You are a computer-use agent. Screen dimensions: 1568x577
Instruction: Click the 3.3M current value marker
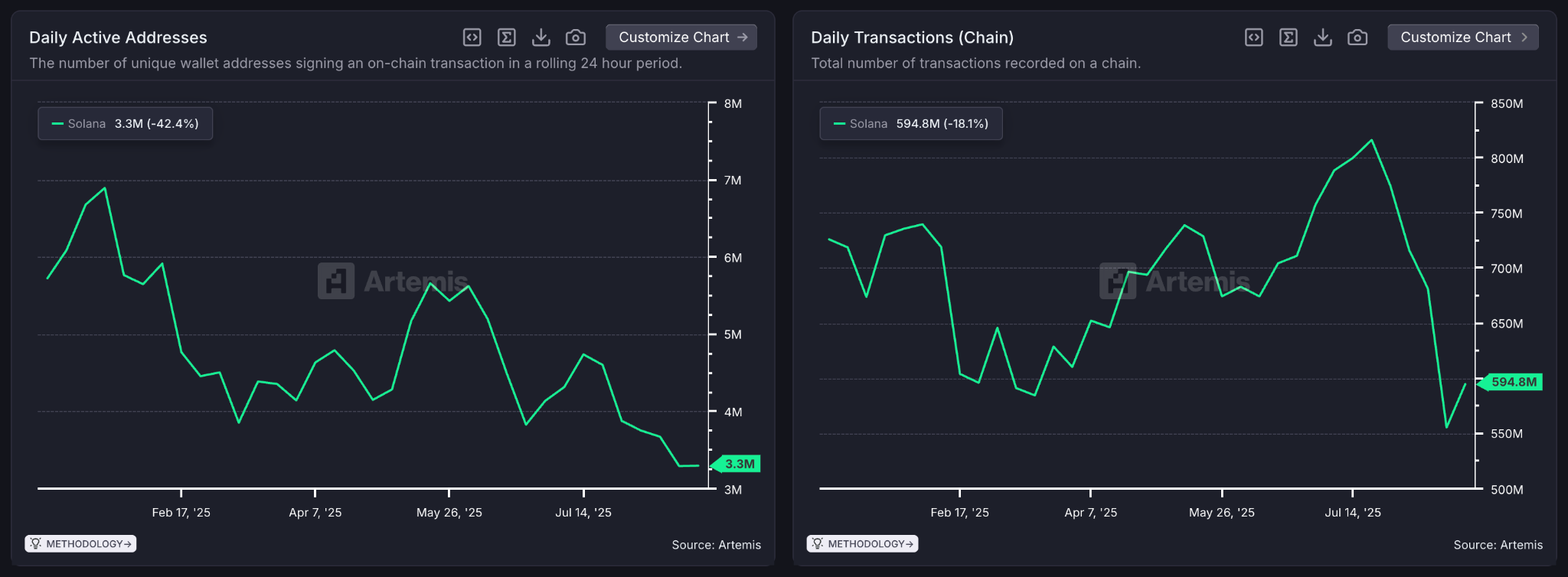pos(735,464)
